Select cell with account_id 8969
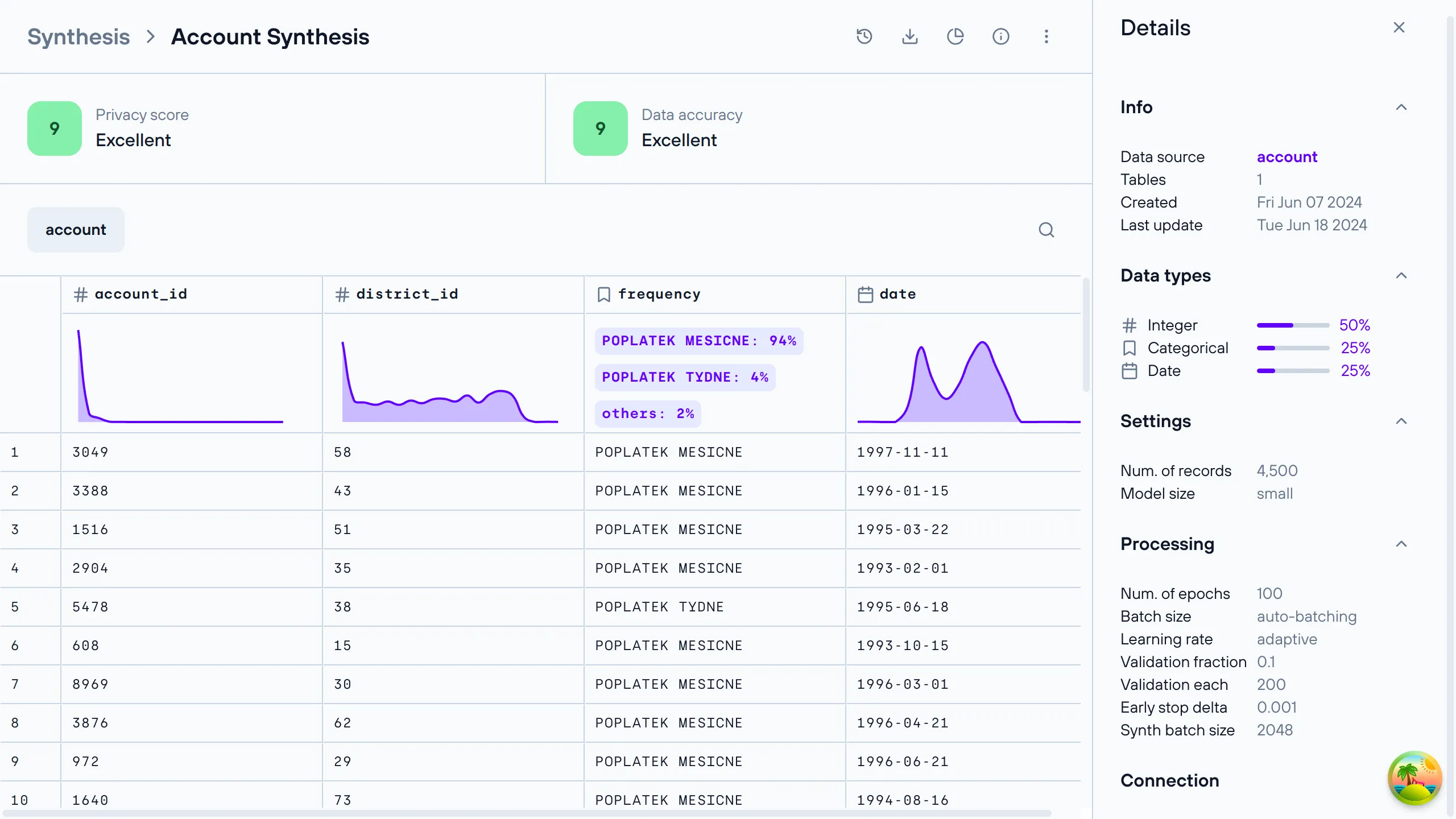Screen dimensions: 1456x819 click(192, 685)
